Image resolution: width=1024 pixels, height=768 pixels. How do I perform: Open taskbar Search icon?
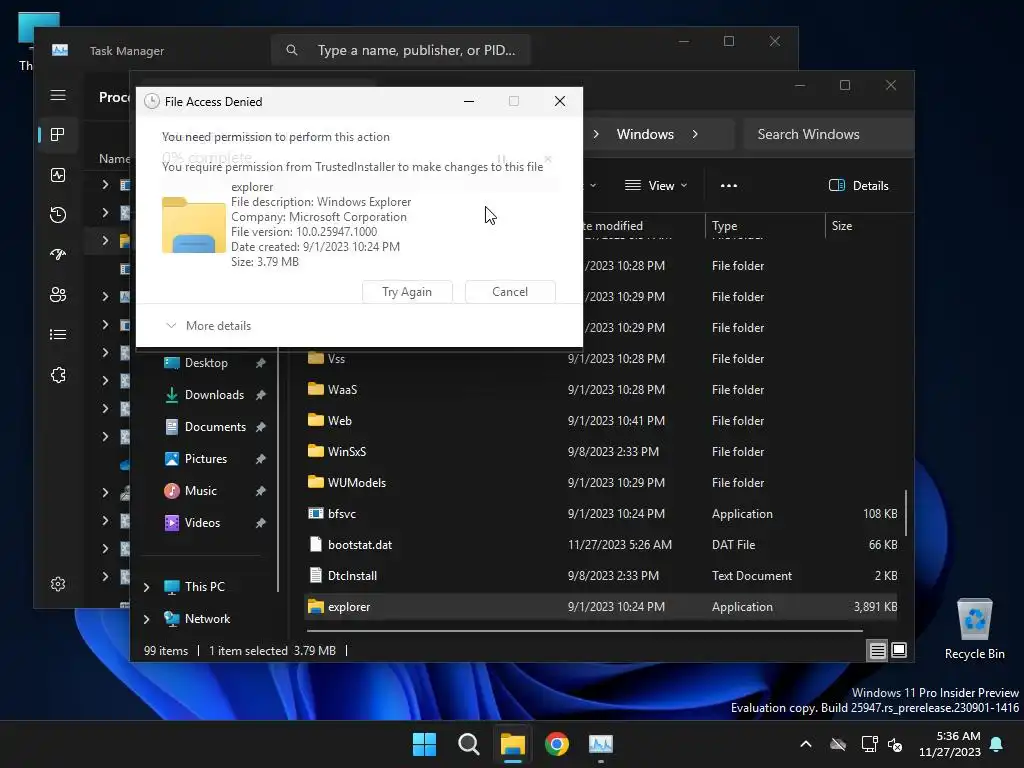469,744
